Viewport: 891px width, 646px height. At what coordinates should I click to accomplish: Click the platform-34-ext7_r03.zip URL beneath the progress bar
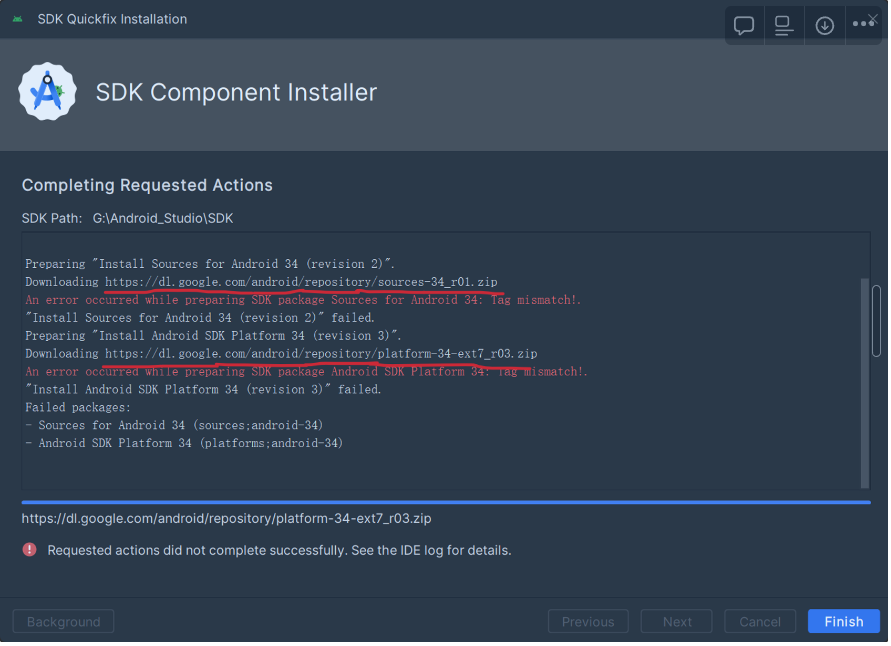[226, 519]
